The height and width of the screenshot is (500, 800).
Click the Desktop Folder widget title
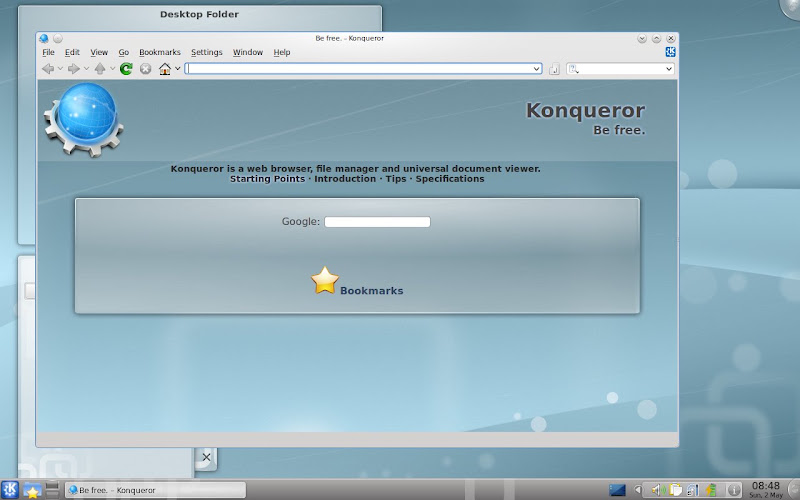point(199,14)
